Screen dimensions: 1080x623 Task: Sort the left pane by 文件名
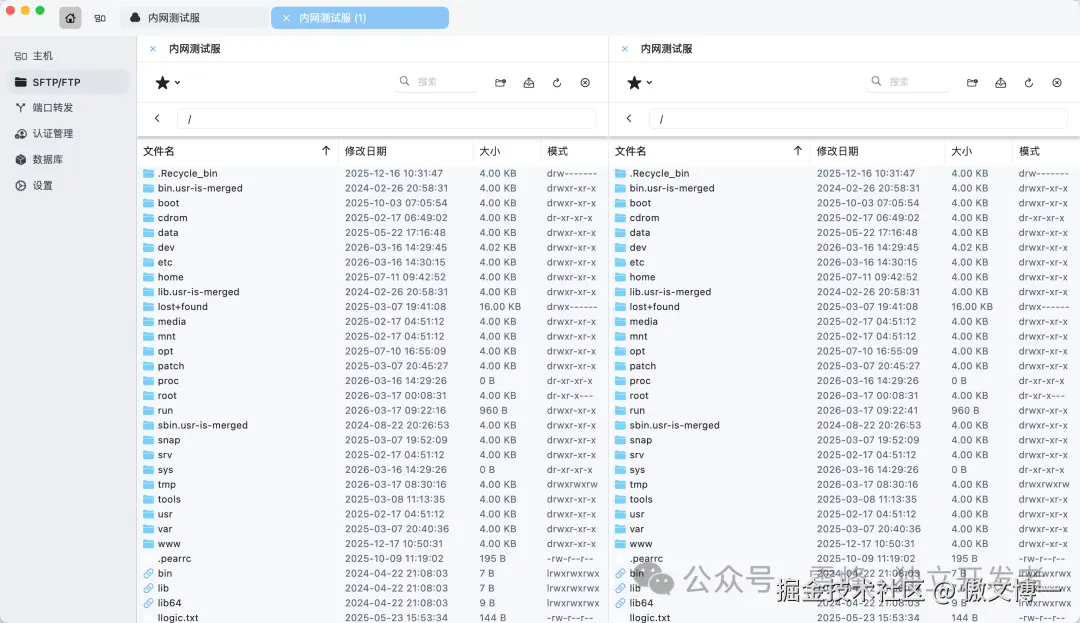coord(158,151)
